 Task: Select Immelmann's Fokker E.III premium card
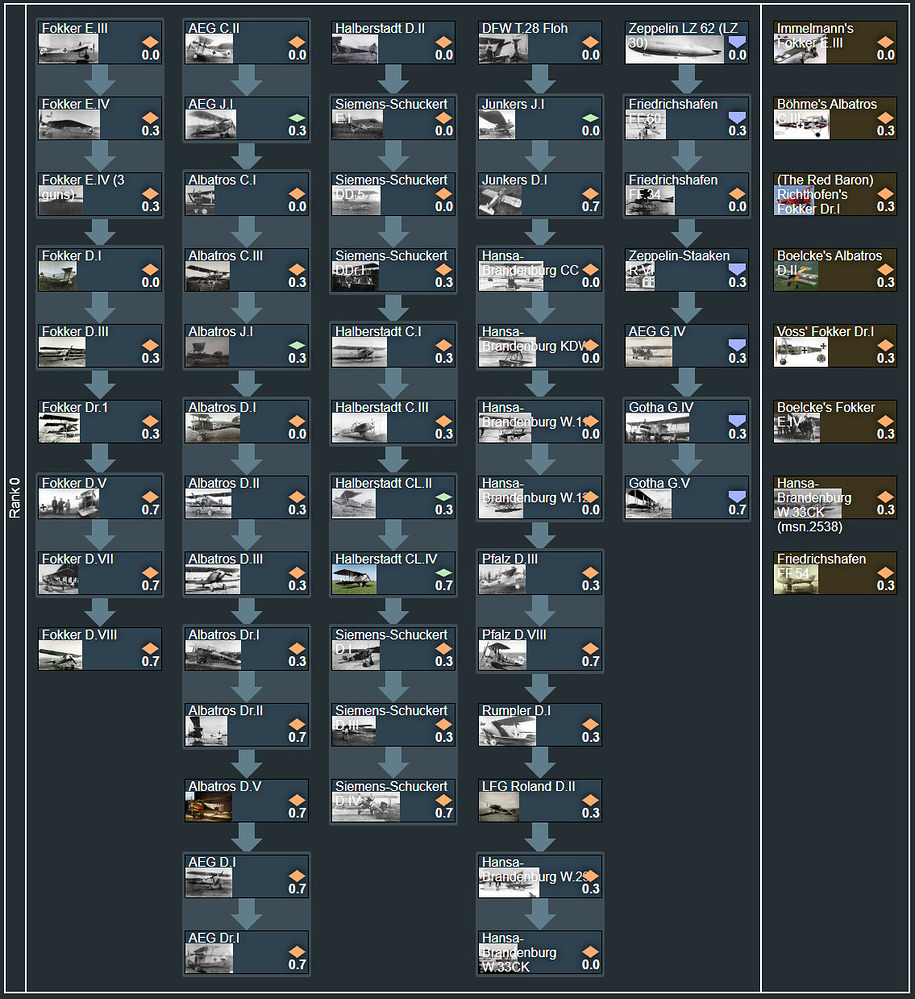(x=835, y=42)
